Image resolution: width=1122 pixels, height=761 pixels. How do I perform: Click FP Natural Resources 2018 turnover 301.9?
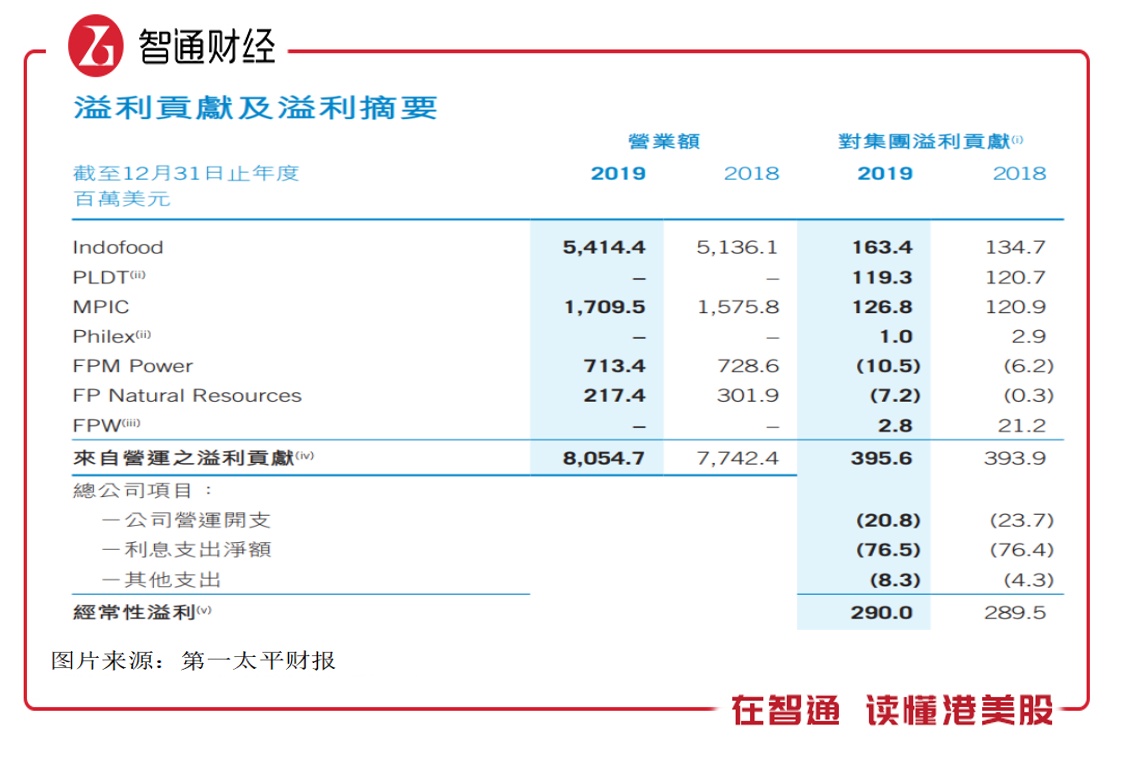pos(748,396)
